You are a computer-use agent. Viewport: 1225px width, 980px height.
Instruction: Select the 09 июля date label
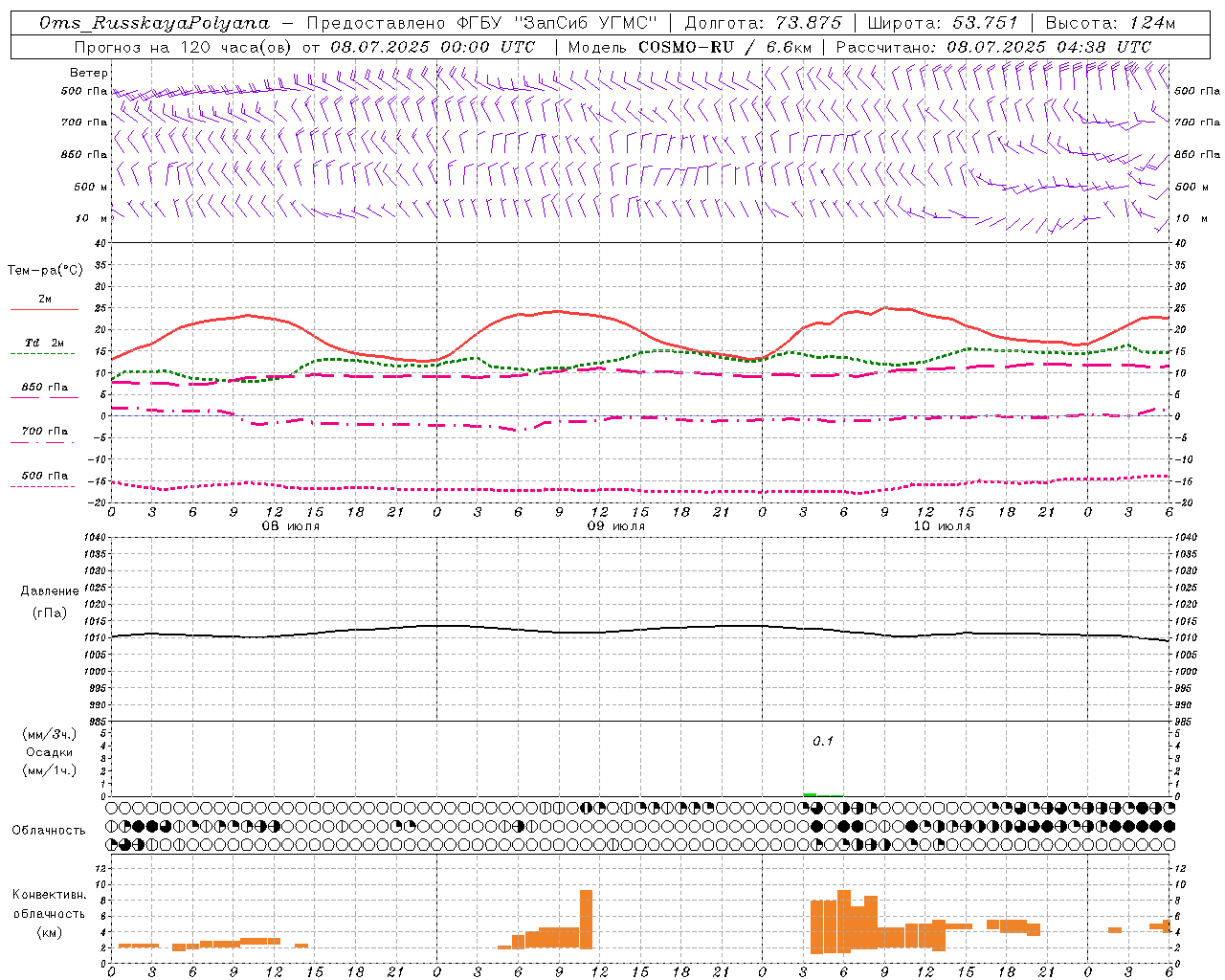(615, 526)
